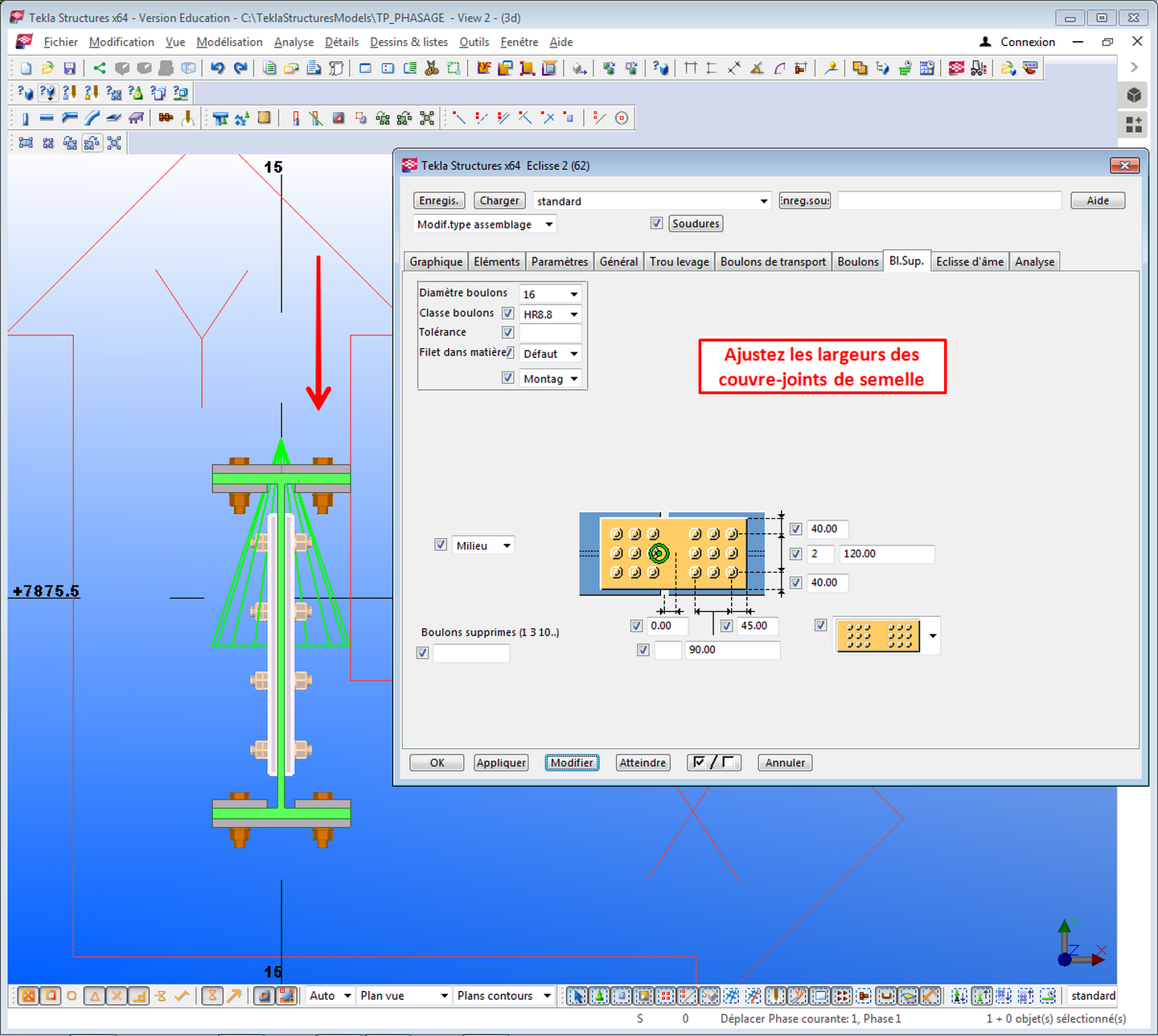Click the angle measure tool icon
The height and width of the screenshot is (1036, 1158).
pos(757,68)
